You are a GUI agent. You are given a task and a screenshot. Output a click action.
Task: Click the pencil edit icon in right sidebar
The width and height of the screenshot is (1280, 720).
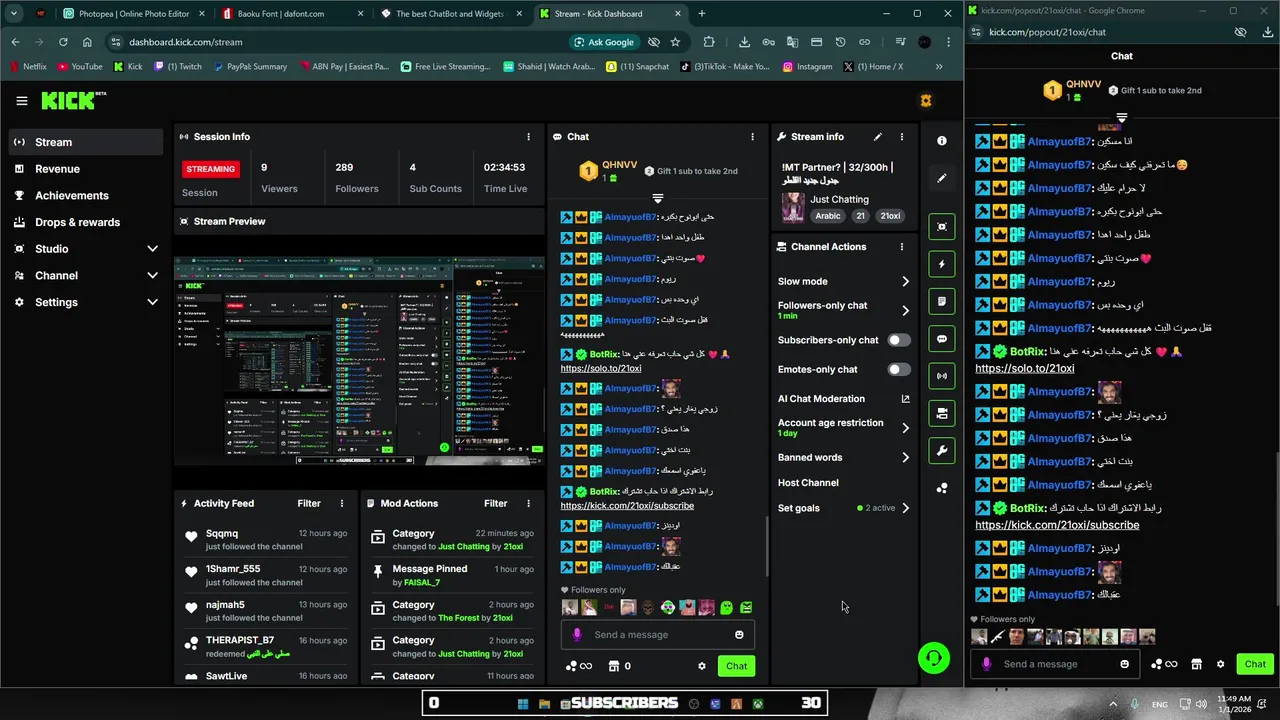[942, 178]
